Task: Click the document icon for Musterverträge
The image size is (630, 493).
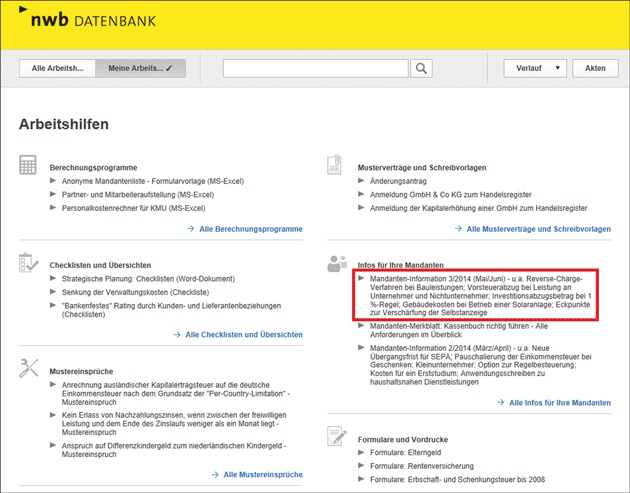Action: [336, 165]
